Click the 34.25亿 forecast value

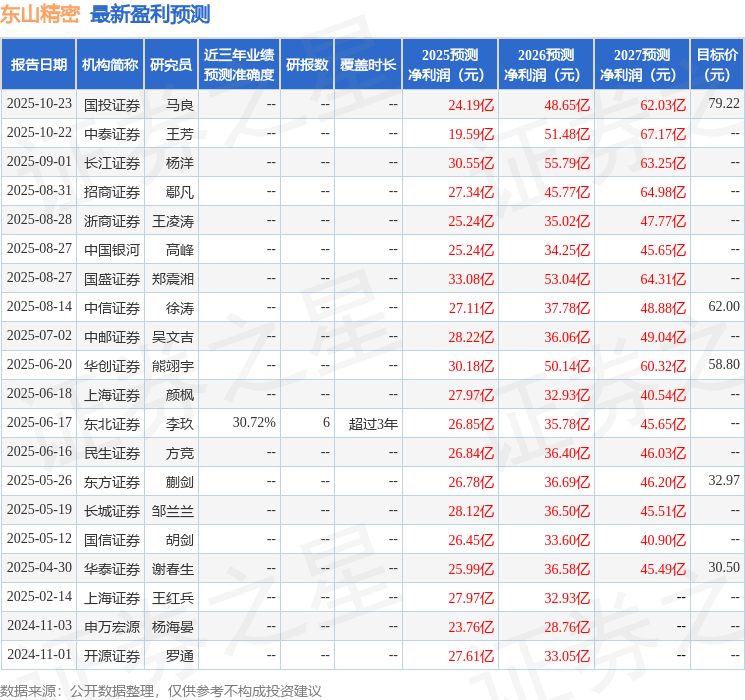pos(567,250)
